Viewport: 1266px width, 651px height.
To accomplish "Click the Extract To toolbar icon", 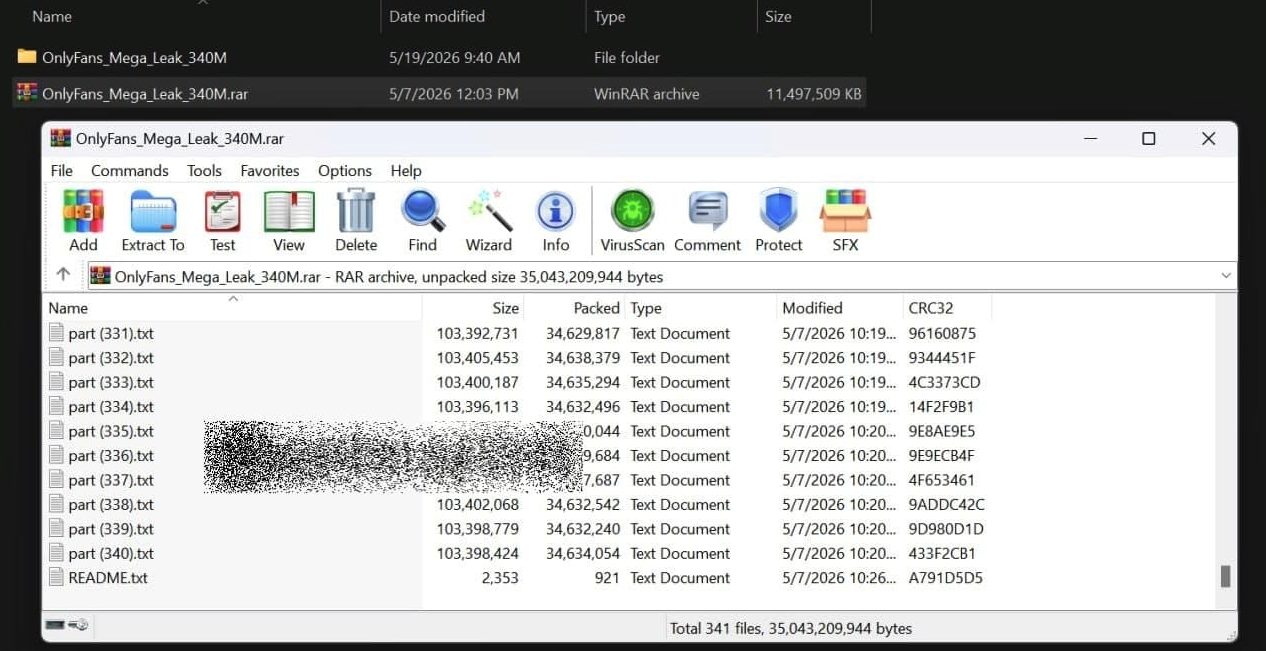I will click(153, 221).
